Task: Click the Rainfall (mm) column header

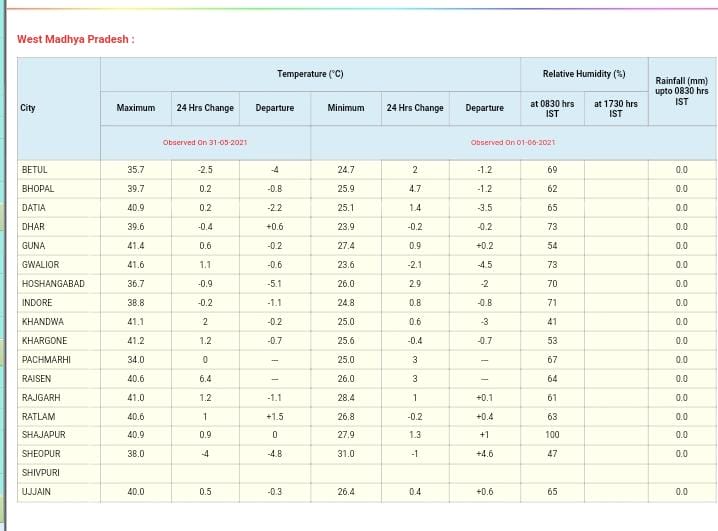Action: 681,91
